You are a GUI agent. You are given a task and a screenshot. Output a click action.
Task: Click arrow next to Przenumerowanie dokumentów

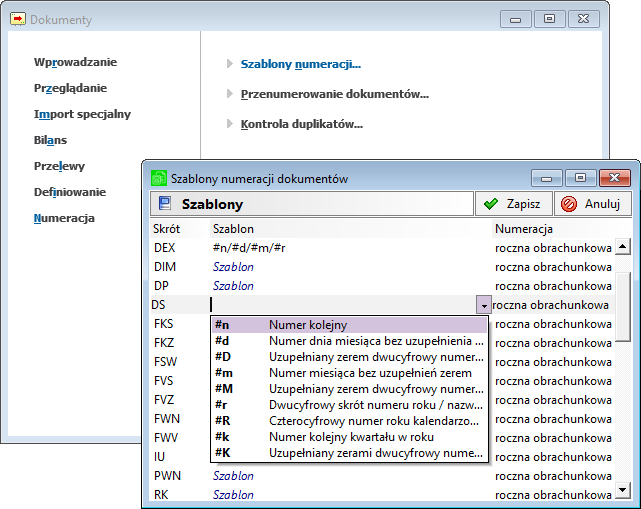click(230, 94)
